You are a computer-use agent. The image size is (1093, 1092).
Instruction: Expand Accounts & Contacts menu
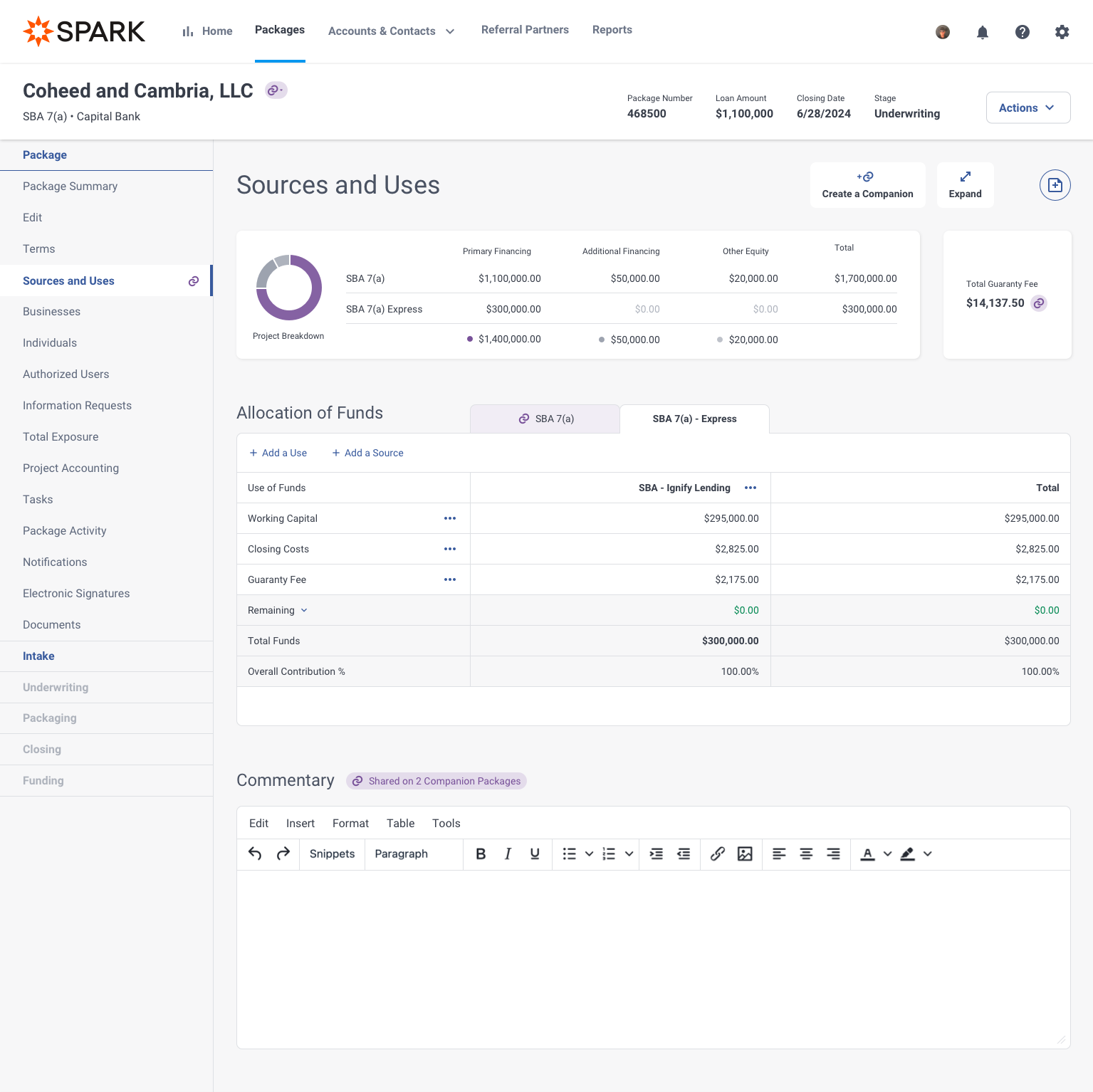click(392, 31)
